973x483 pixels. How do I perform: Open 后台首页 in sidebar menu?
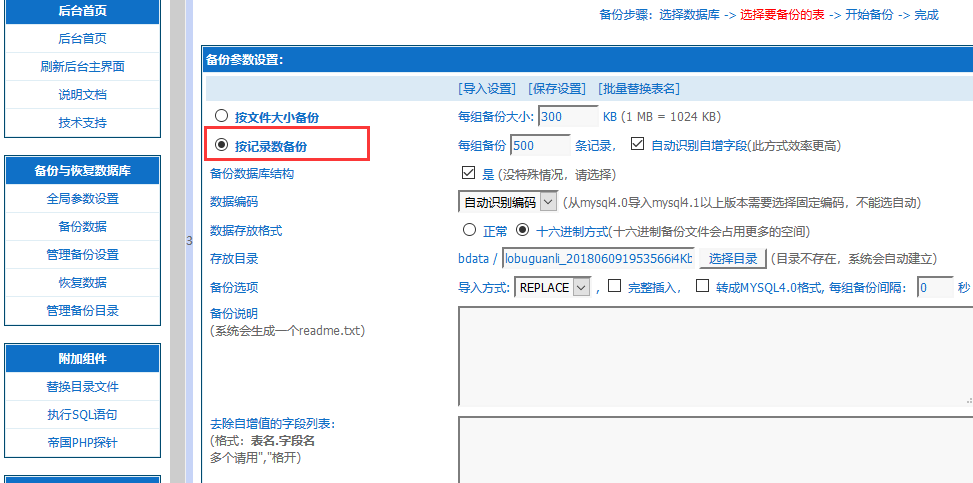click(x=82, y=39)
